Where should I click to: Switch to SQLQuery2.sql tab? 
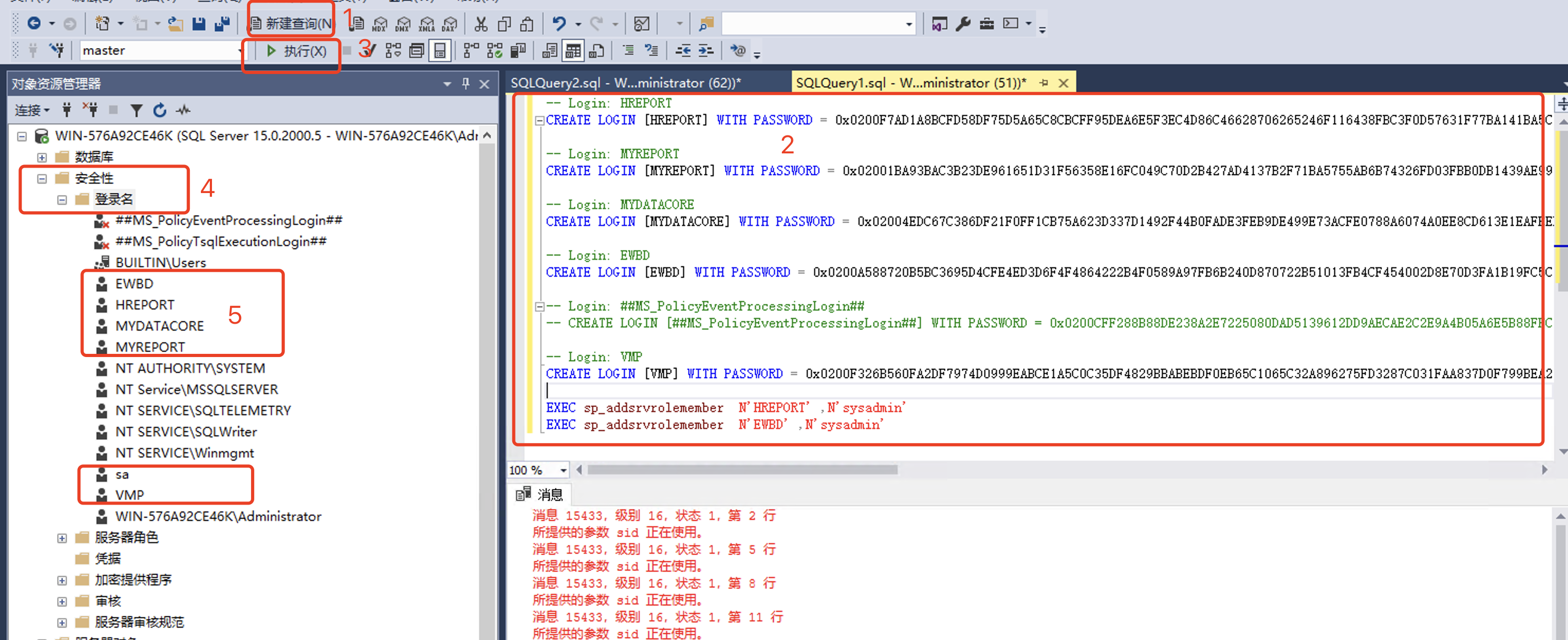click(x=625, y=83)
